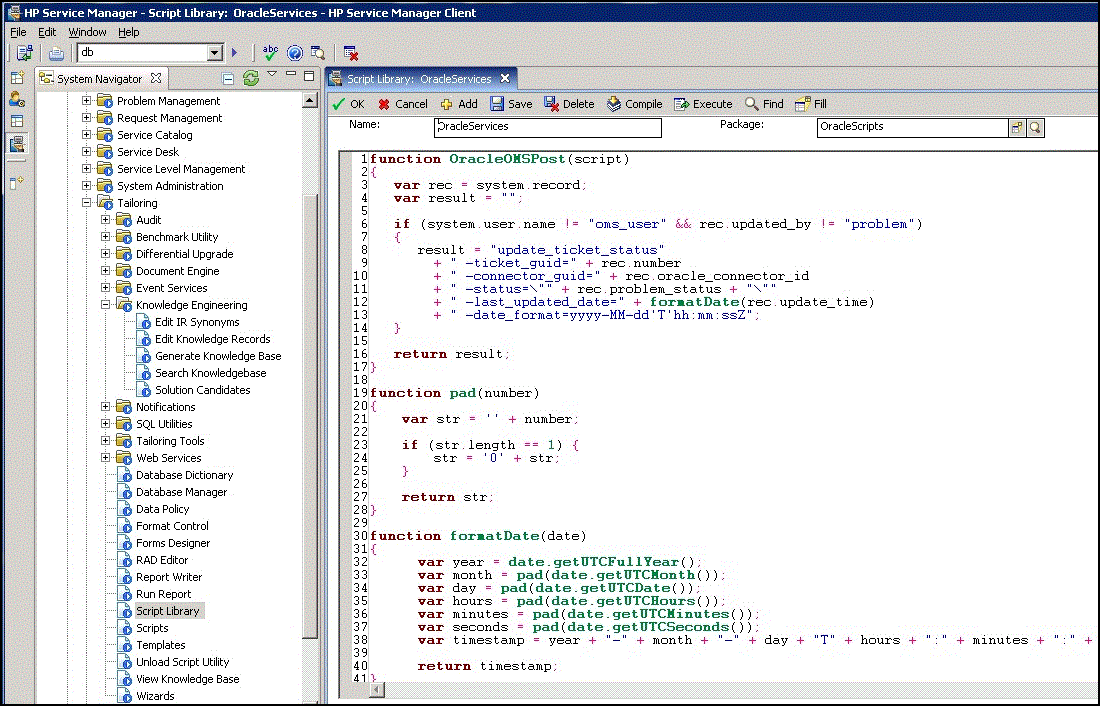Run the command with the arrow icon
Image resolution: width=1100 pixels, height=706 pixels.
coord(235,53)
